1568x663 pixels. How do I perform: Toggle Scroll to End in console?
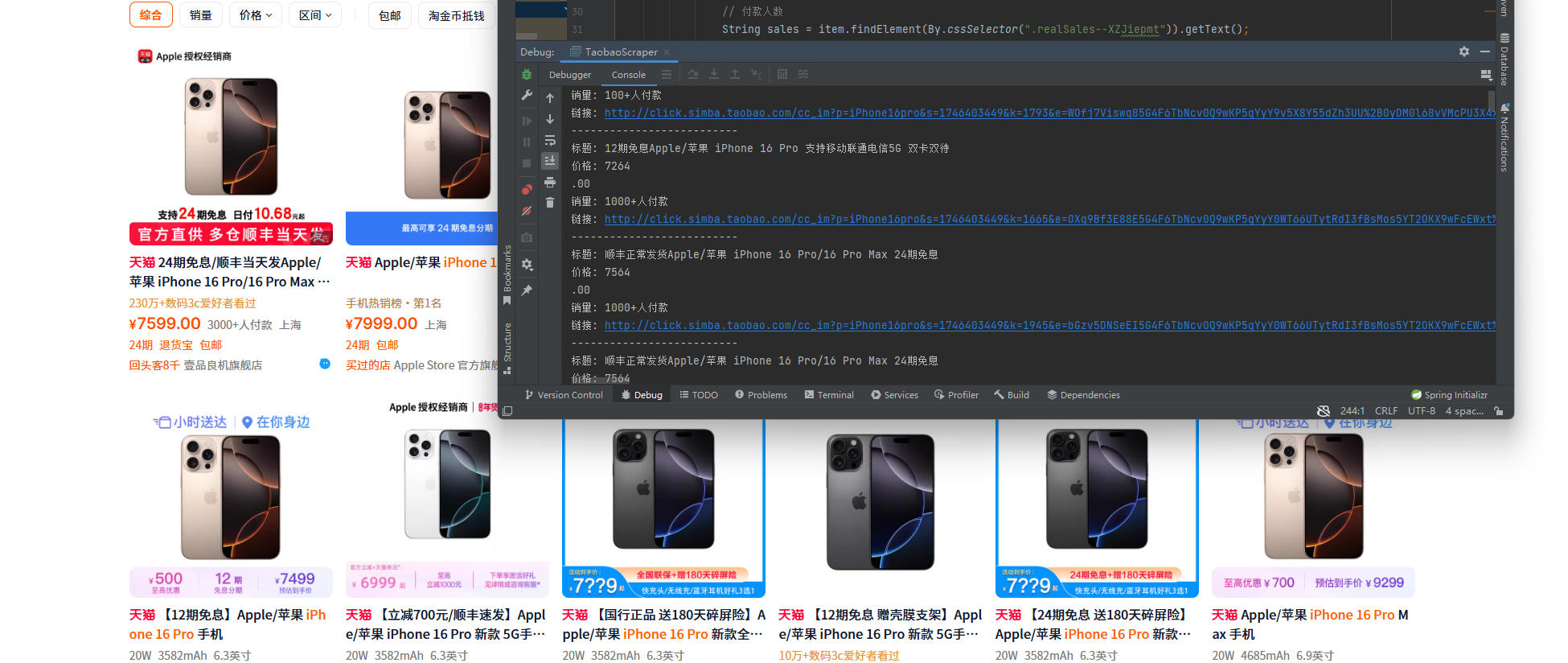pyautogui.click(x=550, y=161)
